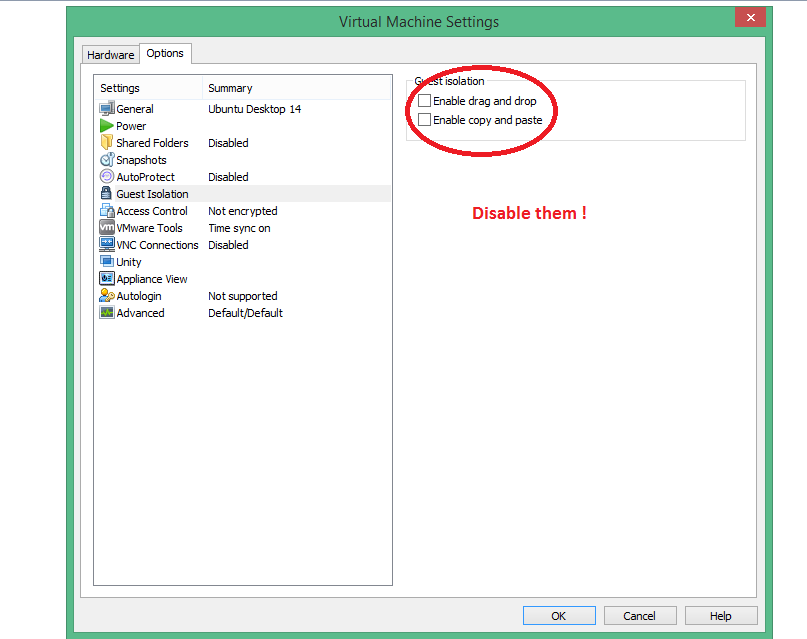Click the Cancel button
Viewport: 807px width, 639px height.
point(640,616)
